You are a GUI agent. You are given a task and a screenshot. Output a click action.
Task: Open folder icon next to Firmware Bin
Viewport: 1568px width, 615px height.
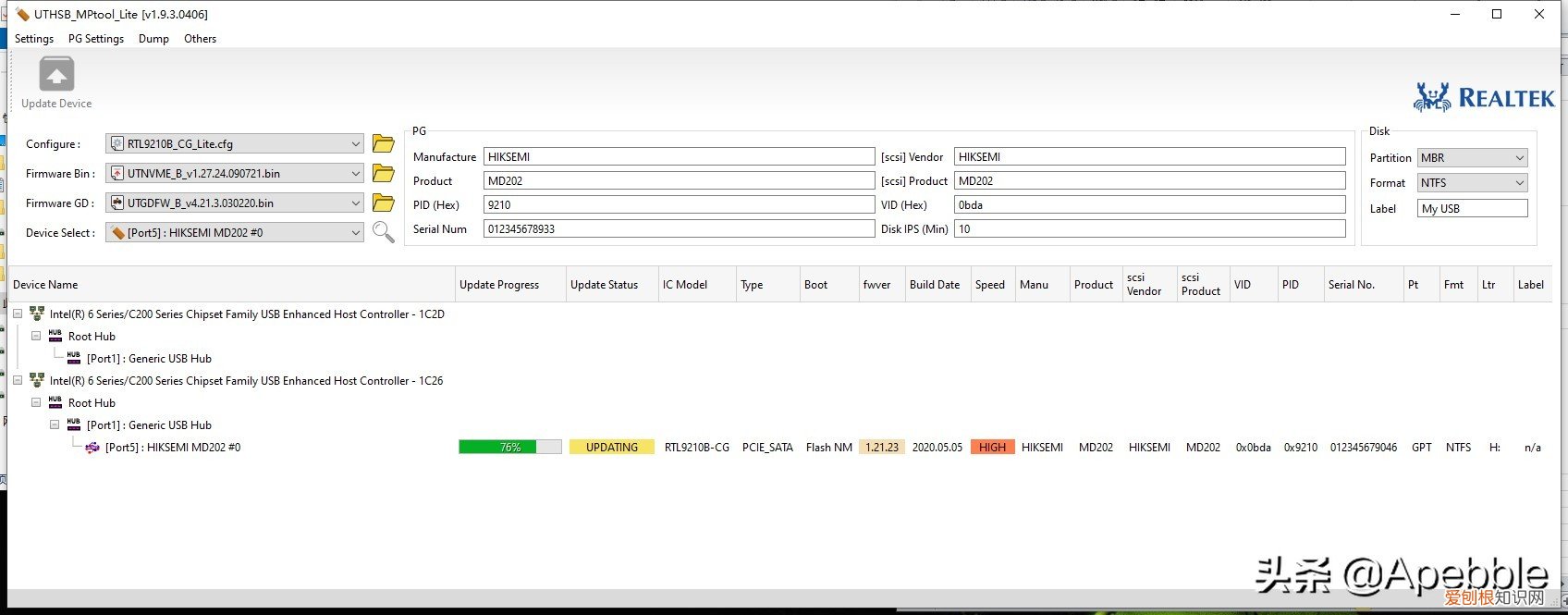pos(383,173)
